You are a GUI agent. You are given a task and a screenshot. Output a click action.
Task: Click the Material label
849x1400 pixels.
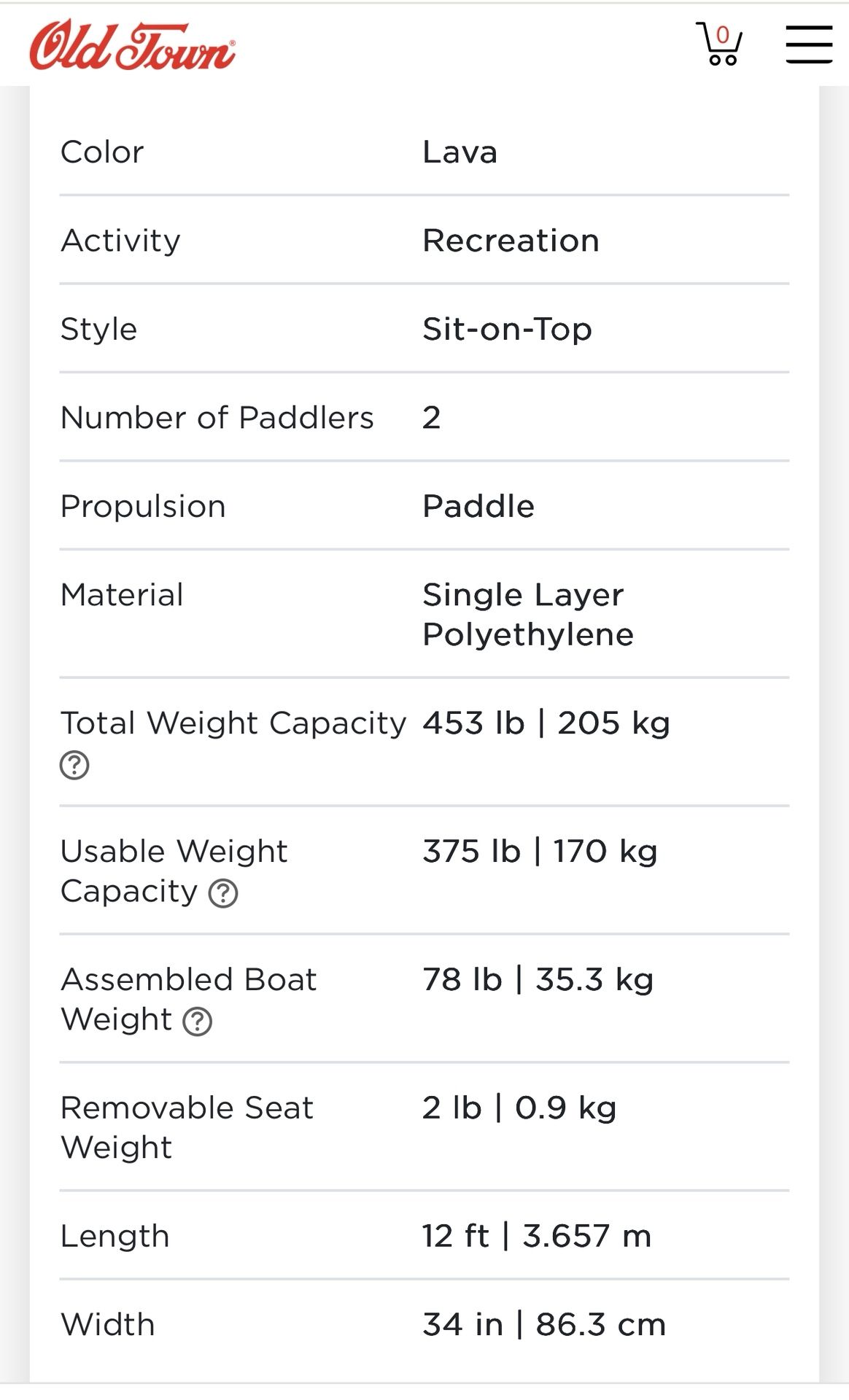pos(122,595)
